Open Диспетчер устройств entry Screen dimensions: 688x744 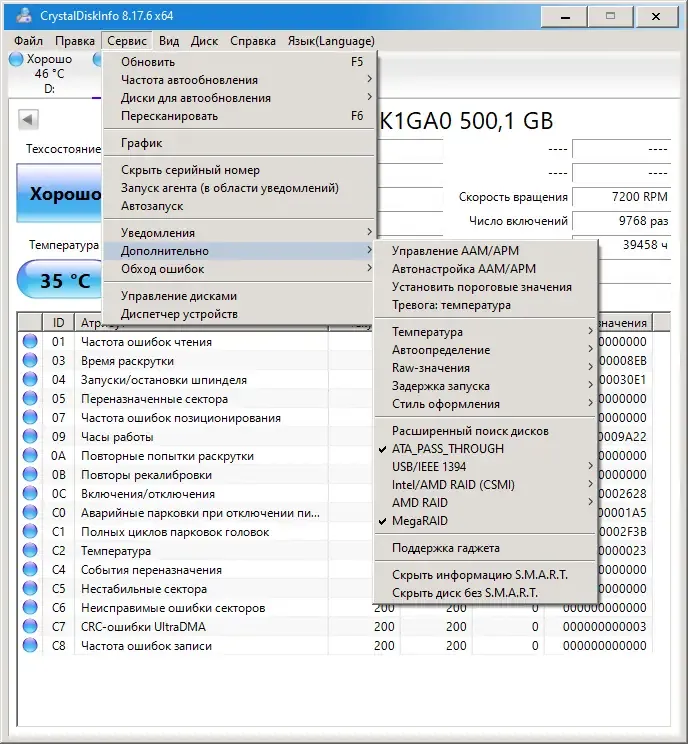tap(239, 314)
